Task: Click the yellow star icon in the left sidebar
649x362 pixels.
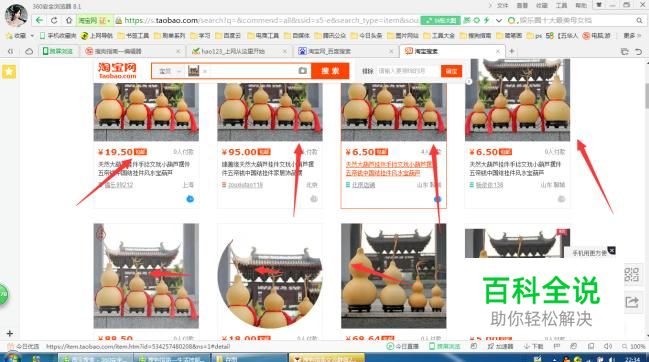Action: [9, 72]
